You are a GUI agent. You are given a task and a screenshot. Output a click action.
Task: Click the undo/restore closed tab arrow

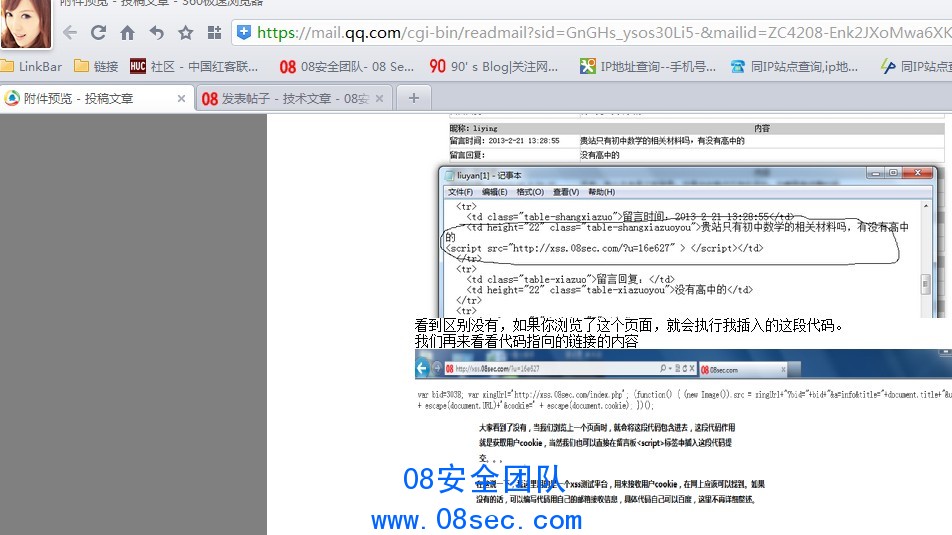click(157, 32)
